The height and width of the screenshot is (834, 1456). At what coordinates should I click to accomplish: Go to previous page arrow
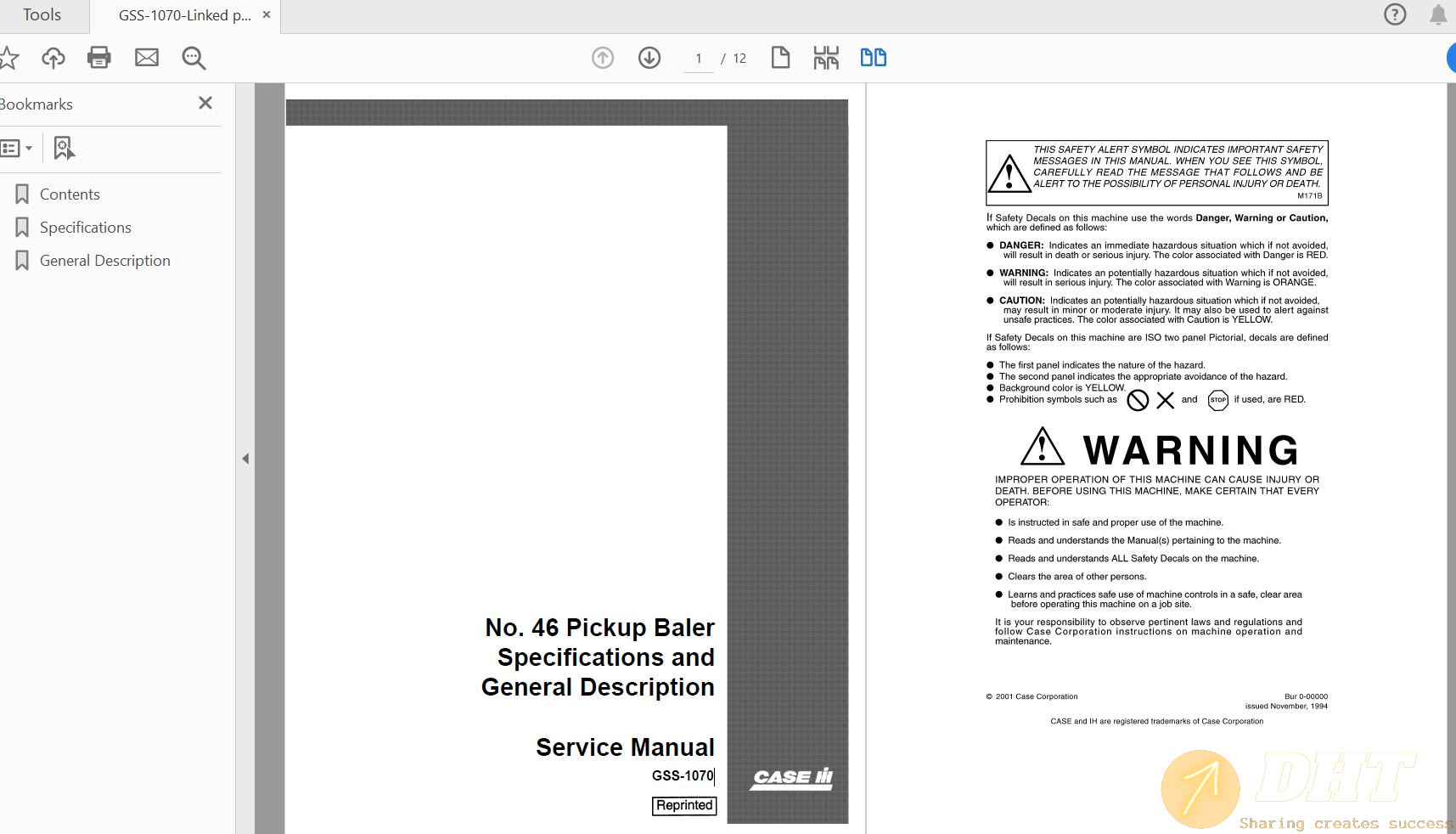pyautogui.click(x=603, y=58)
